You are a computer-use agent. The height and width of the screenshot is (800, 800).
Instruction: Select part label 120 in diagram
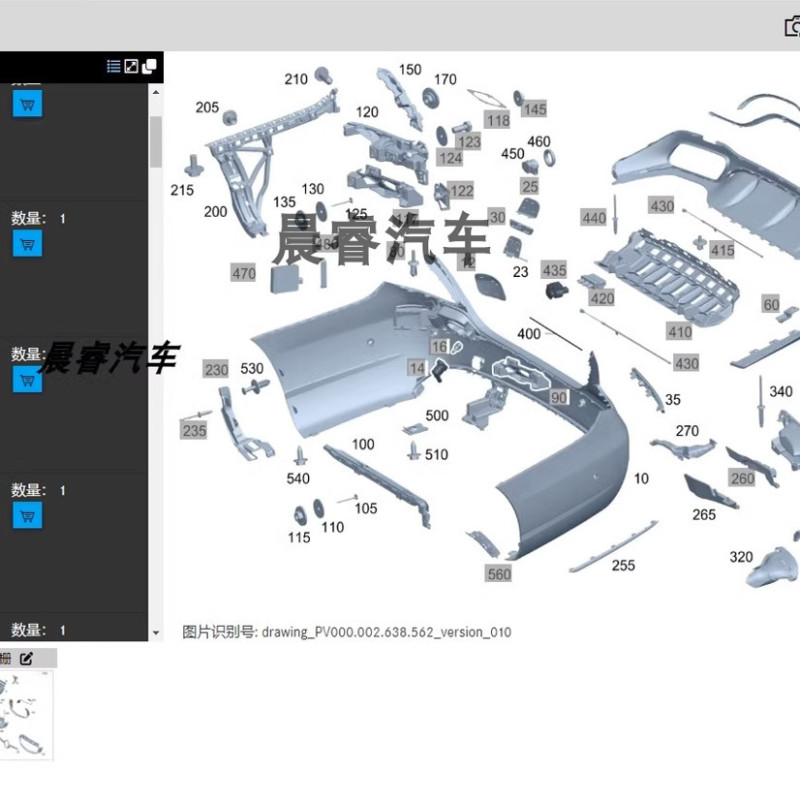click(367, 112)
